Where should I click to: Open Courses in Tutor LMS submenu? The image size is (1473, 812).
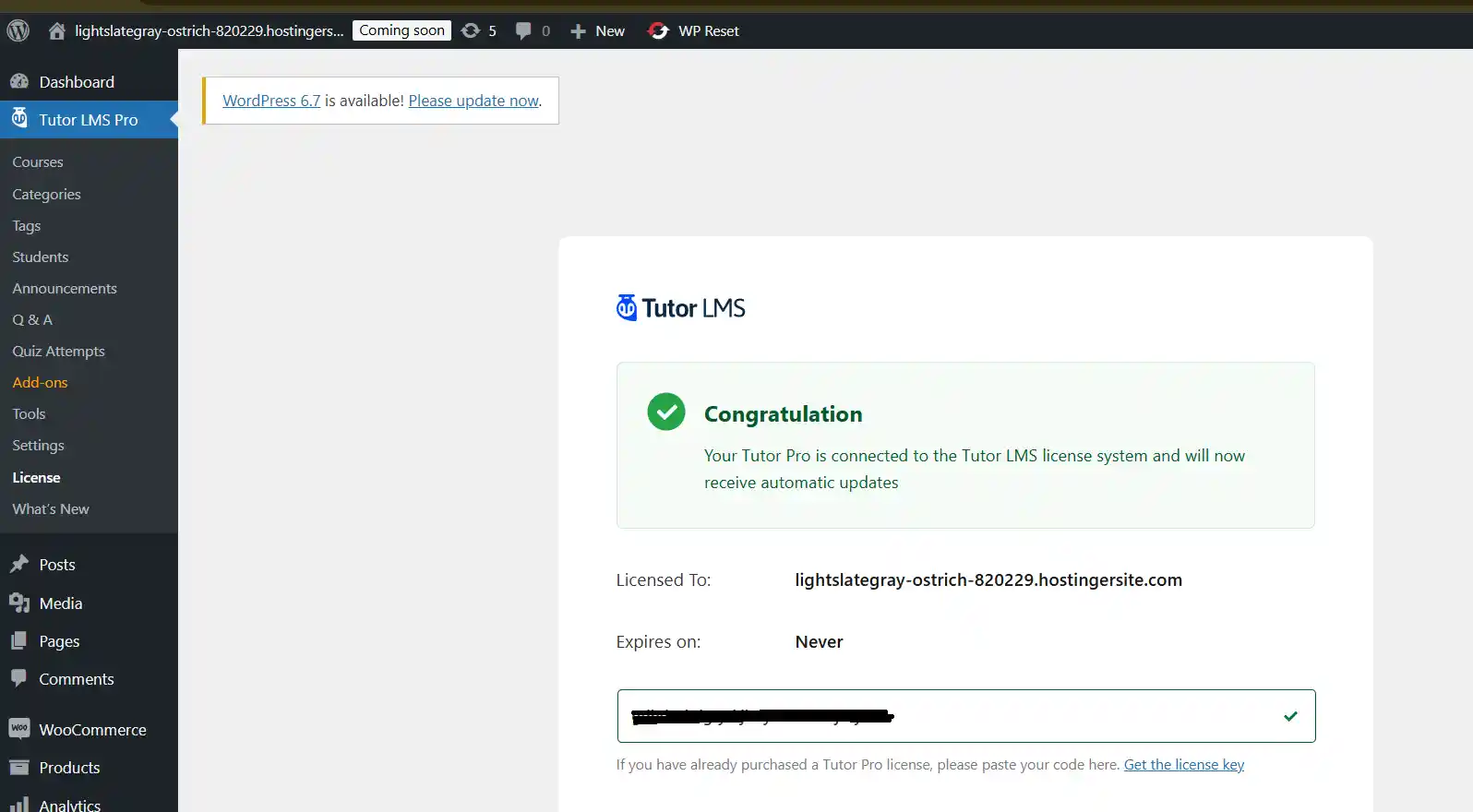[x=38, y=162]
